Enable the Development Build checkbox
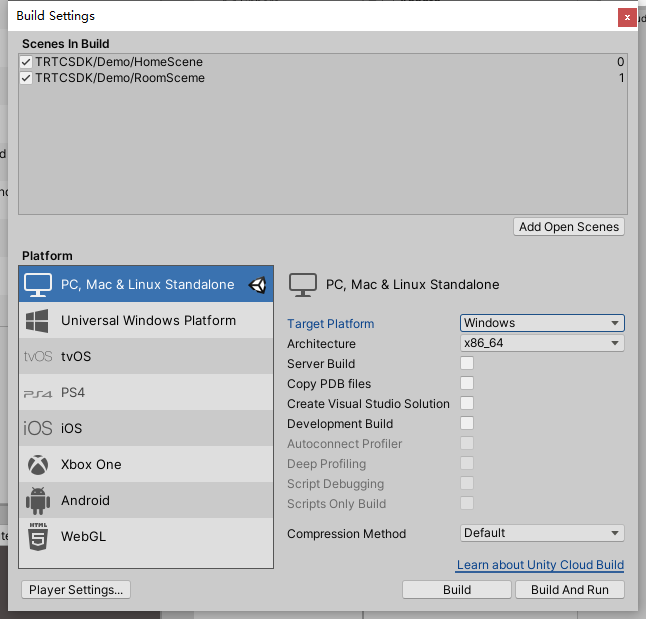This screenshot has height=619, width=646. point(467,423)
